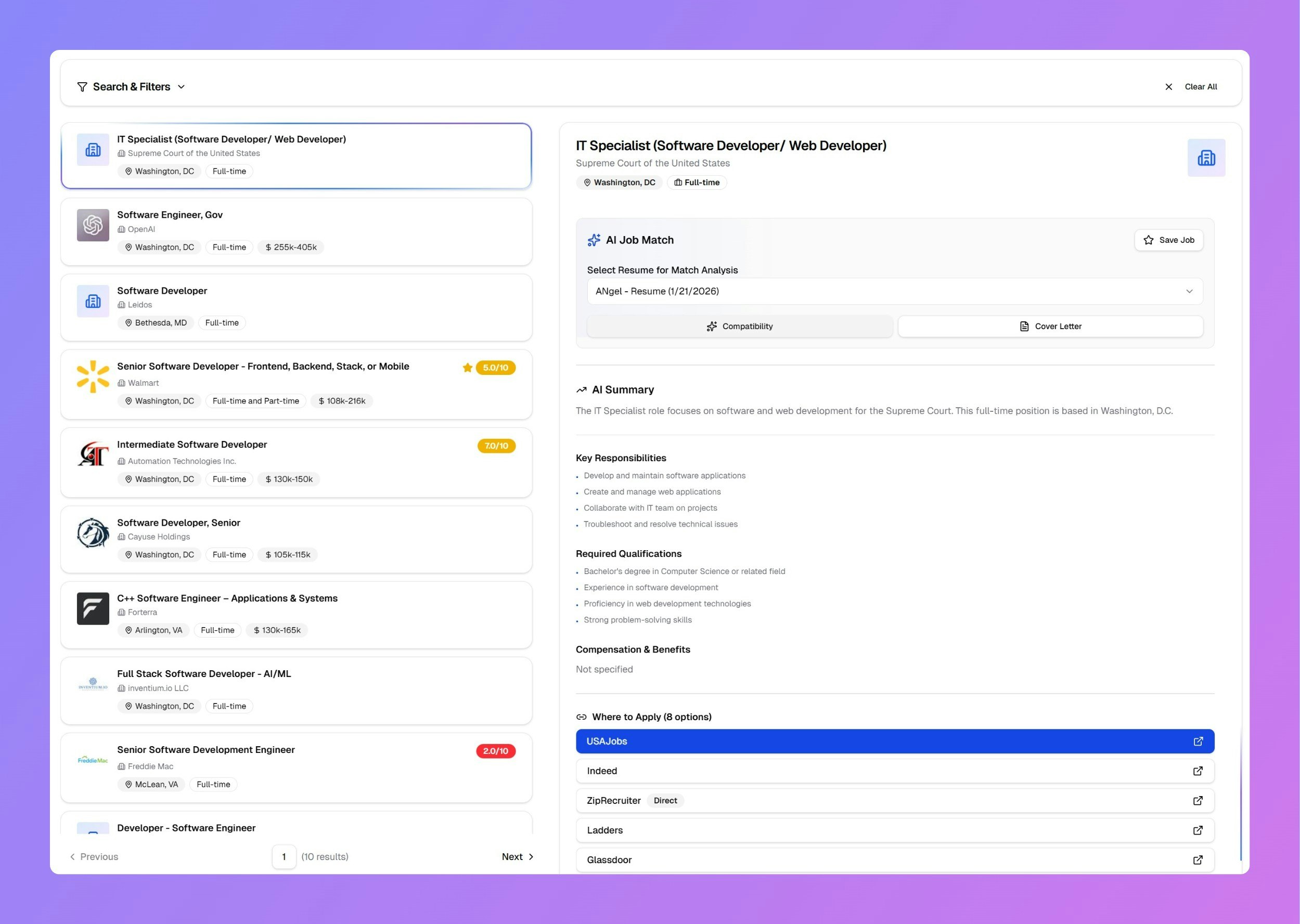Screen dimensions: 1300x924
Task: Run the Compatibility analysis
Action: pyautogui.click(x=739, y=326)
